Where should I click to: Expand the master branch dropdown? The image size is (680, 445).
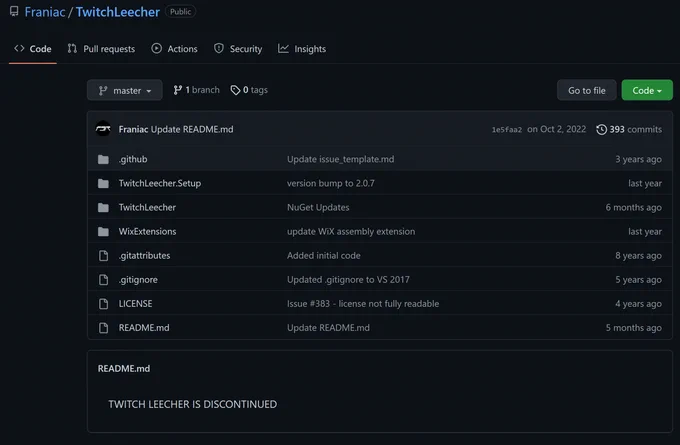(125, 90)
